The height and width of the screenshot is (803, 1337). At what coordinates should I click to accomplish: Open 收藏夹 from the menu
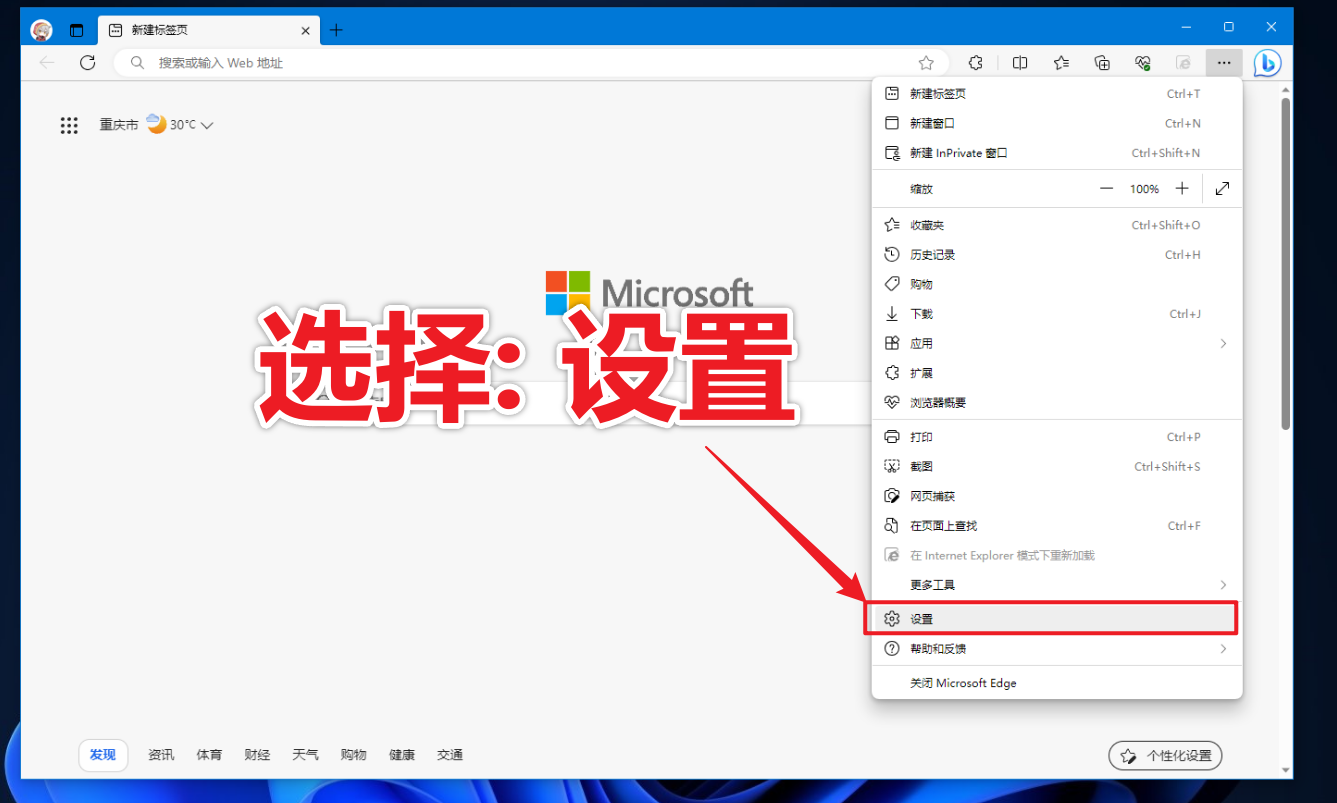click(x=1057, y=225)
